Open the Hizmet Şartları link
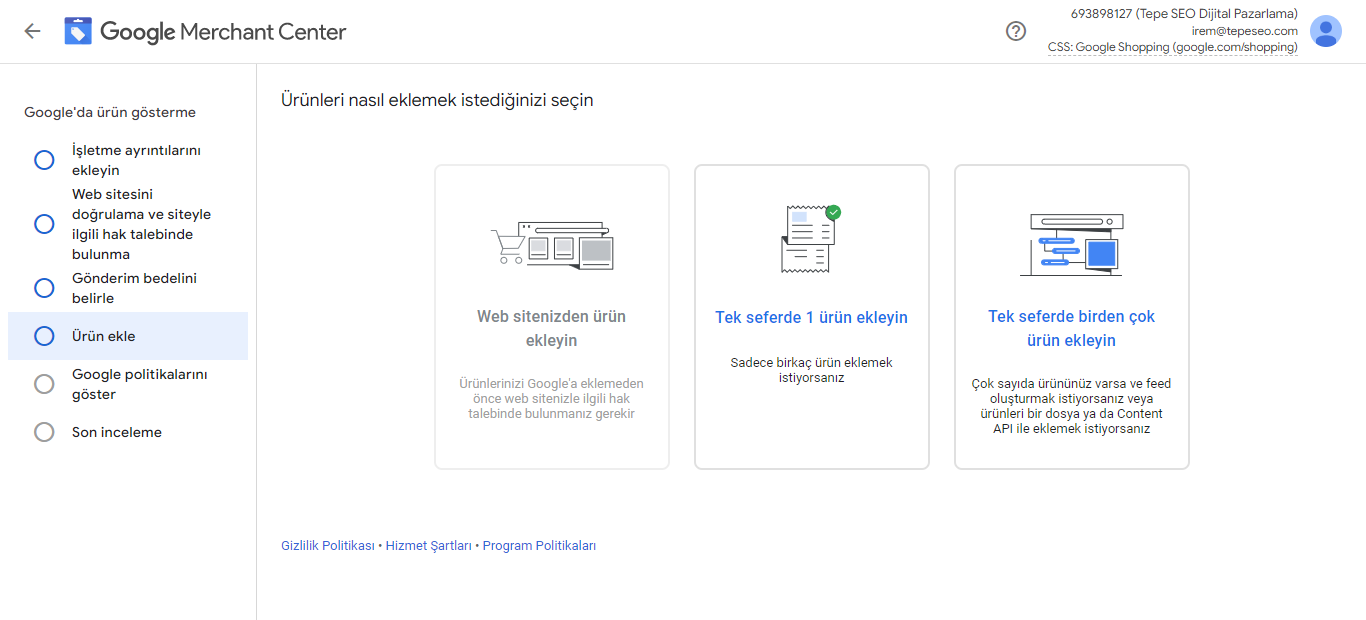1366x620 pixels. [x=428, y=546]
